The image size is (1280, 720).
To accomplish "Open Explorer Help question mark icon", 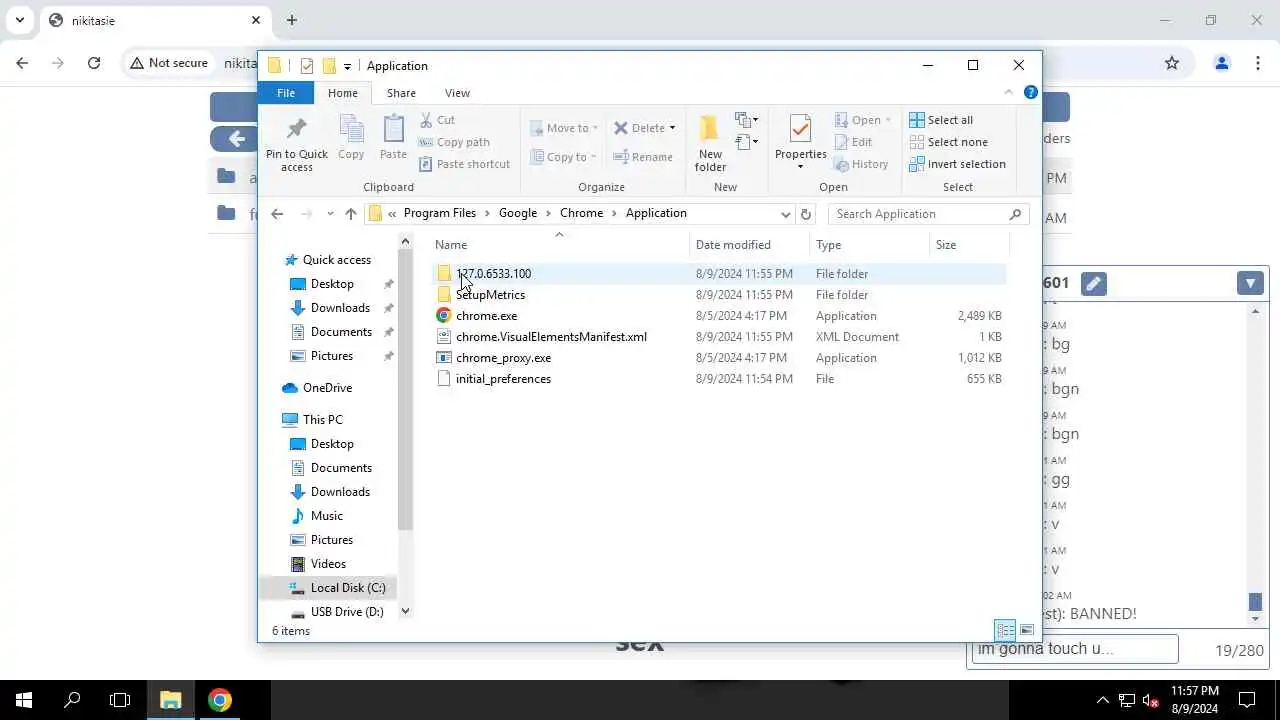I will tap(1031, 92).
